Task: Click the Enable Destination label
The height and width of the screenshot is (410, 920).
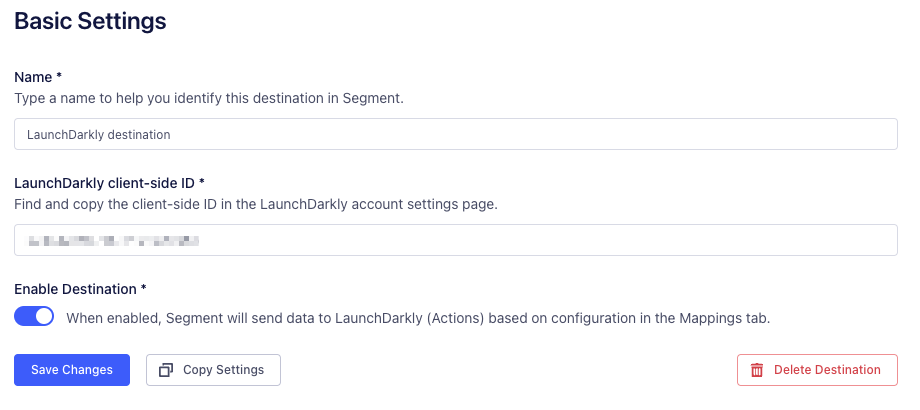Action: [x=75, y=289]
